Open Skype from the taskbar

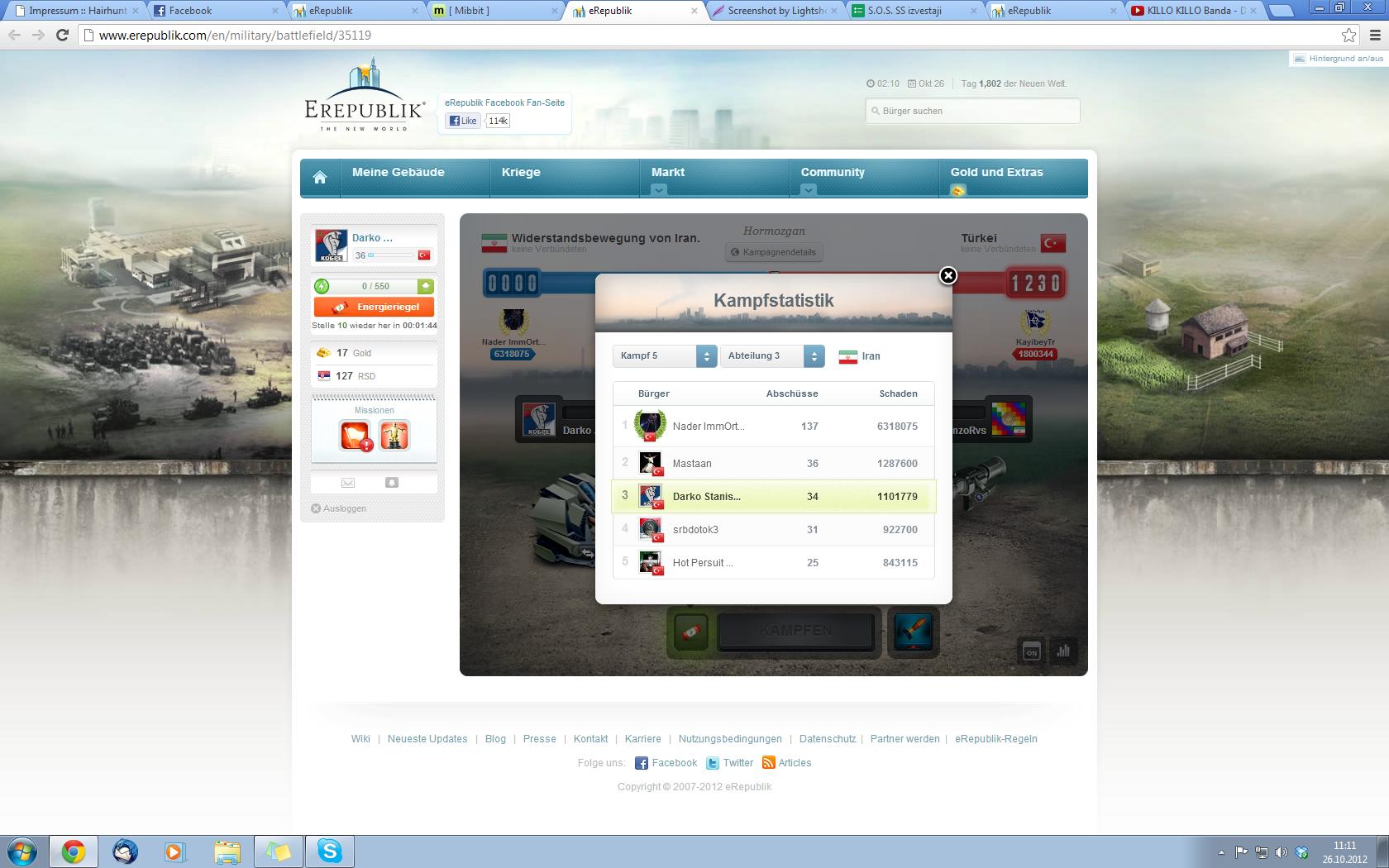(330, 851)
